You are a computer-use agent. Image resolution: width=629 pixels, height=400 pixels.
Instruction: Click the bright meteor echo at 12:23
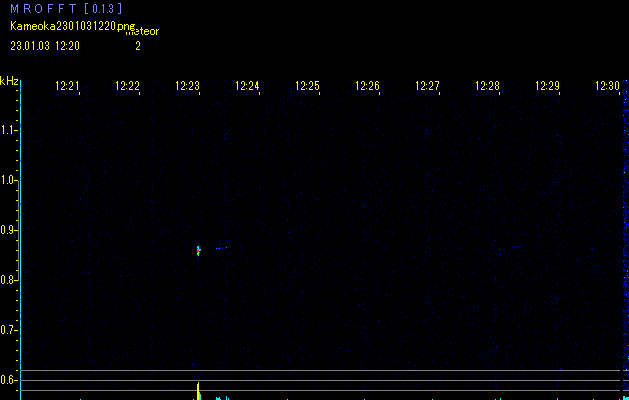198,251
